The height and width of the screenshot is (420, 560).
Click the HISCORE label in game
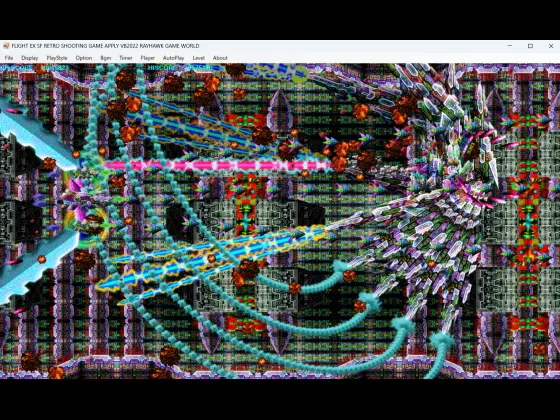[162, 68]
